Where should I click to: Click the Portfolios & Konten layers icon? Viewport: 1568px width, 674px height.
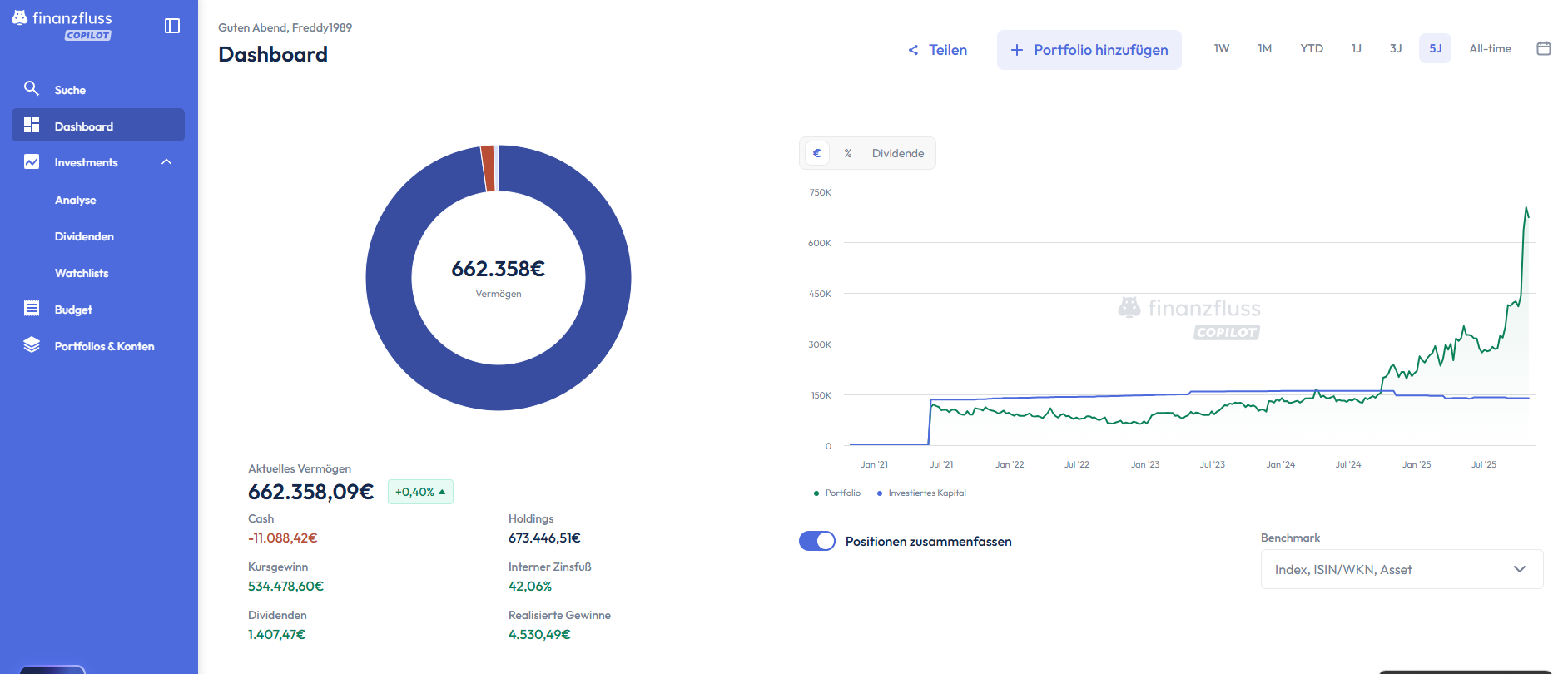click(x=32, y=345)
